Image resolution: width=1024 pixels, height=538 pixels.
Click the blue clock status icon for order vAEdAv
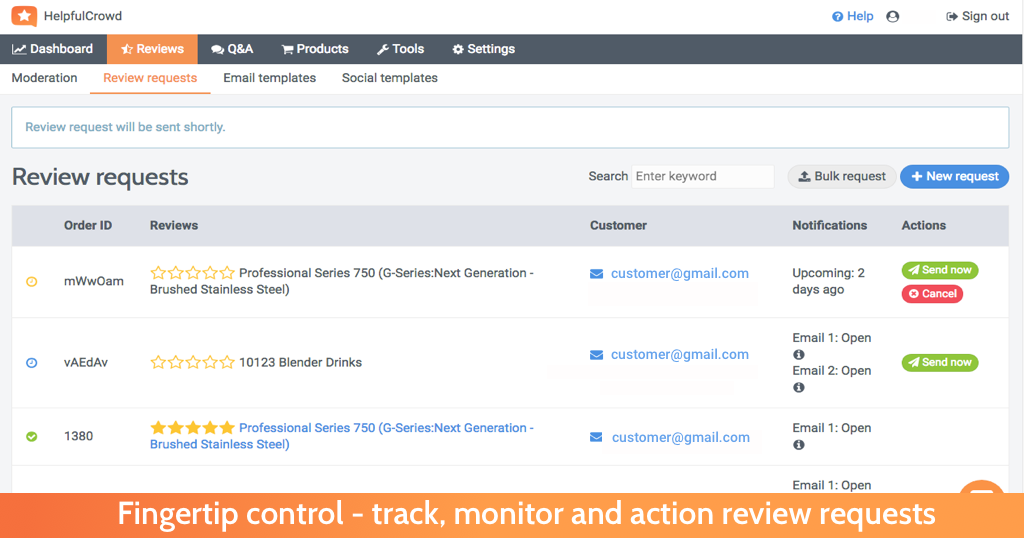(x=31, y=362)
